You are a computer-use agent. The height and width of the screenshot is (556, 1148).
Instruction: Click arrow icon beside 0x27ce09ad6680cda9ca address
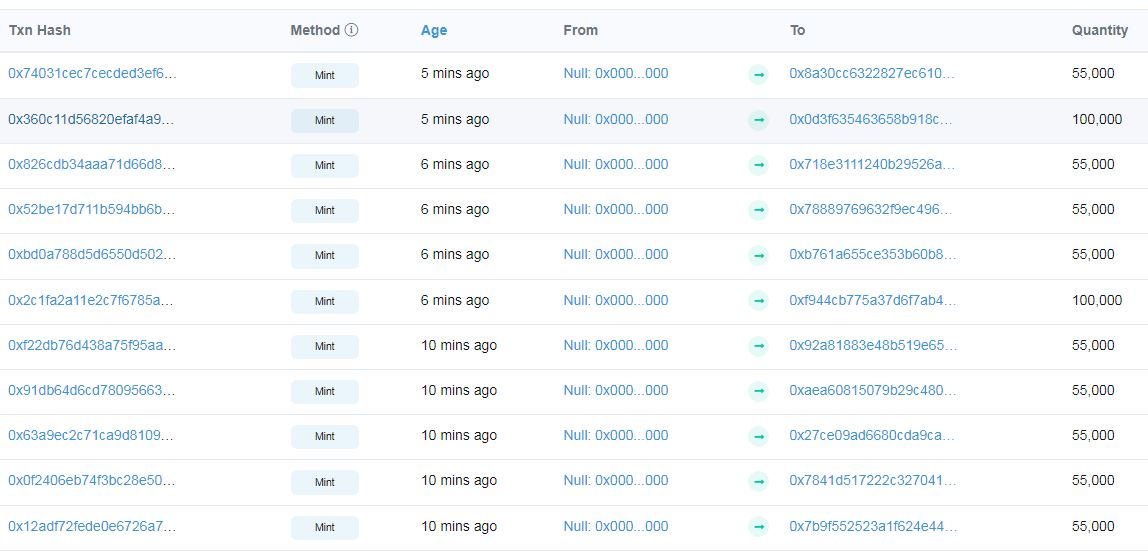click(758, 436)
